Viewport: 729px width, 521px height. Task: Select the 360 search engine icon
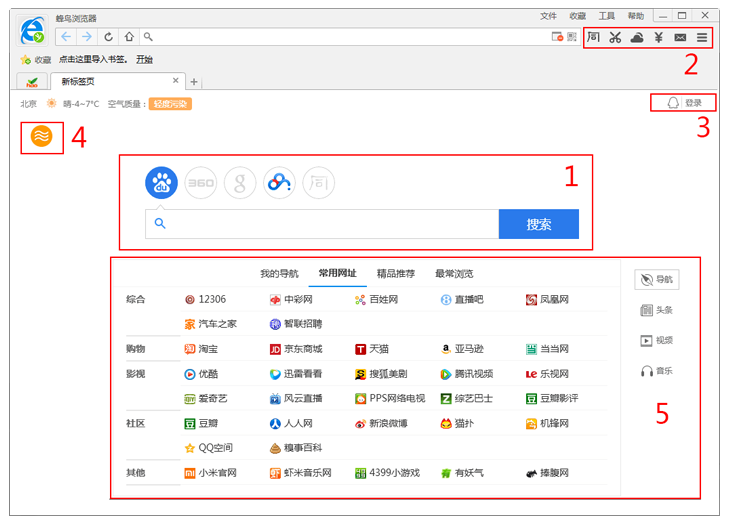[200, 183]
